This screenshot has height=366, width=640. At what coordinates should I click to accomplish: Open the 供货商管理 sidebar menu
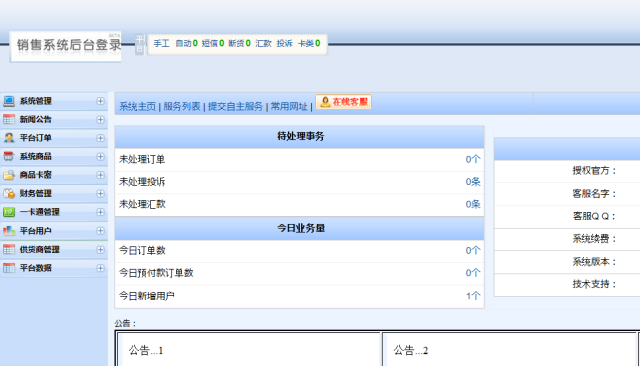pyautogui.click(x=54, y=249)
